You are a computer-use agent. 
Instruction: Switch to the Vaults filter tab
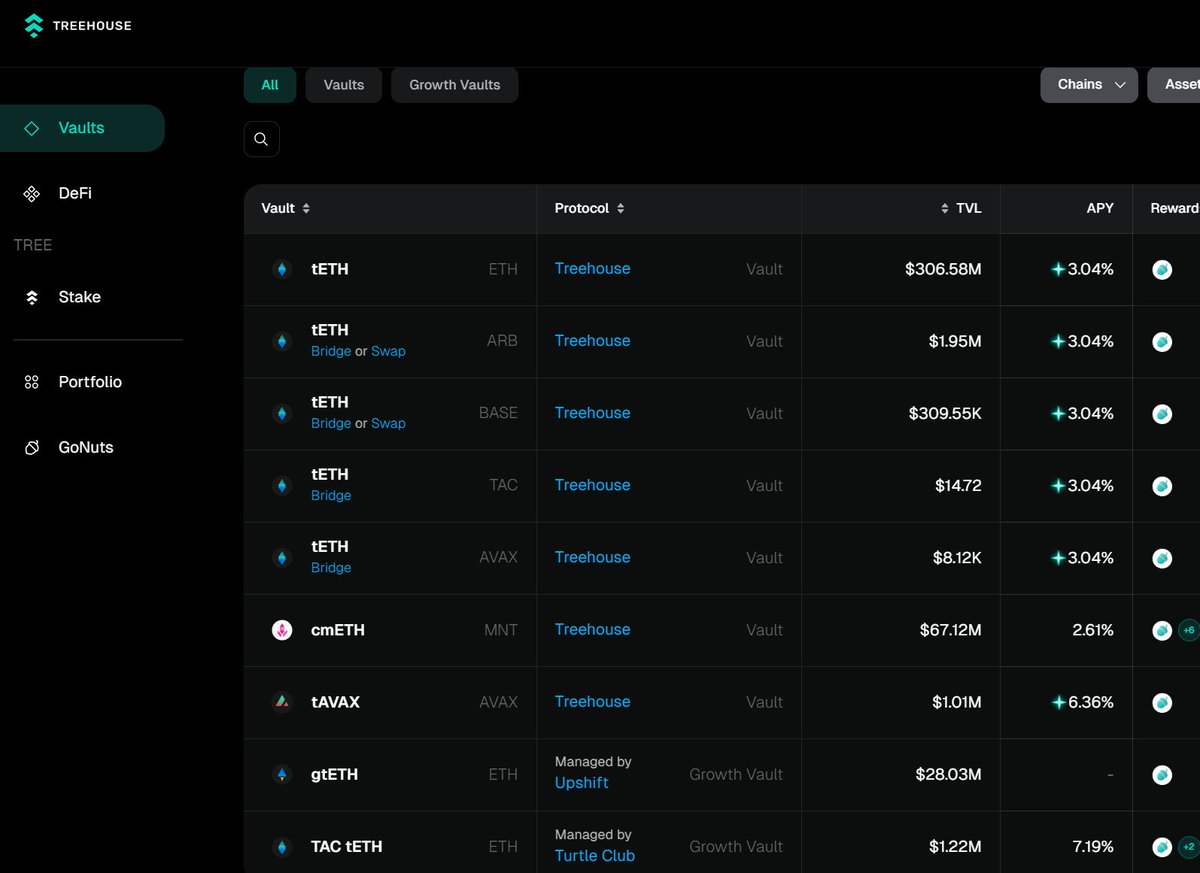tap(344, 85)
